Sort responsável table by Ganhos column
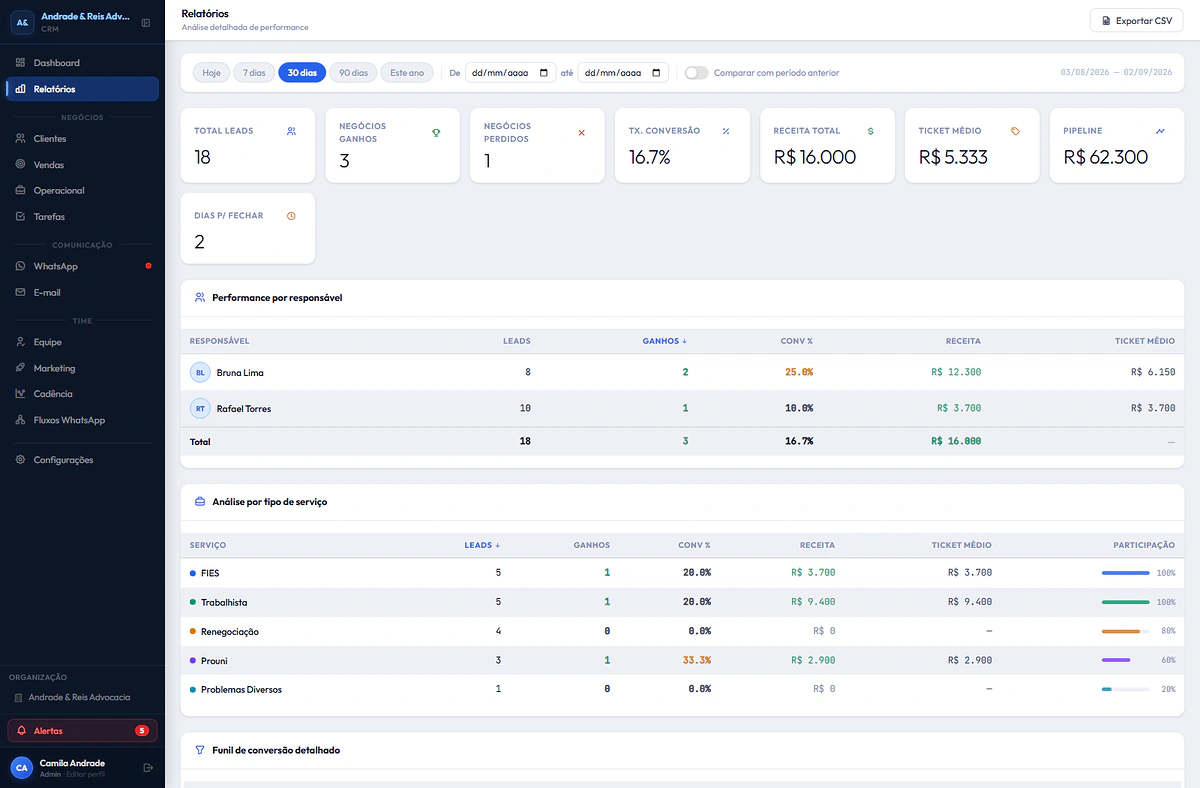Screen dimensions: 1200x788 point(665,341)
